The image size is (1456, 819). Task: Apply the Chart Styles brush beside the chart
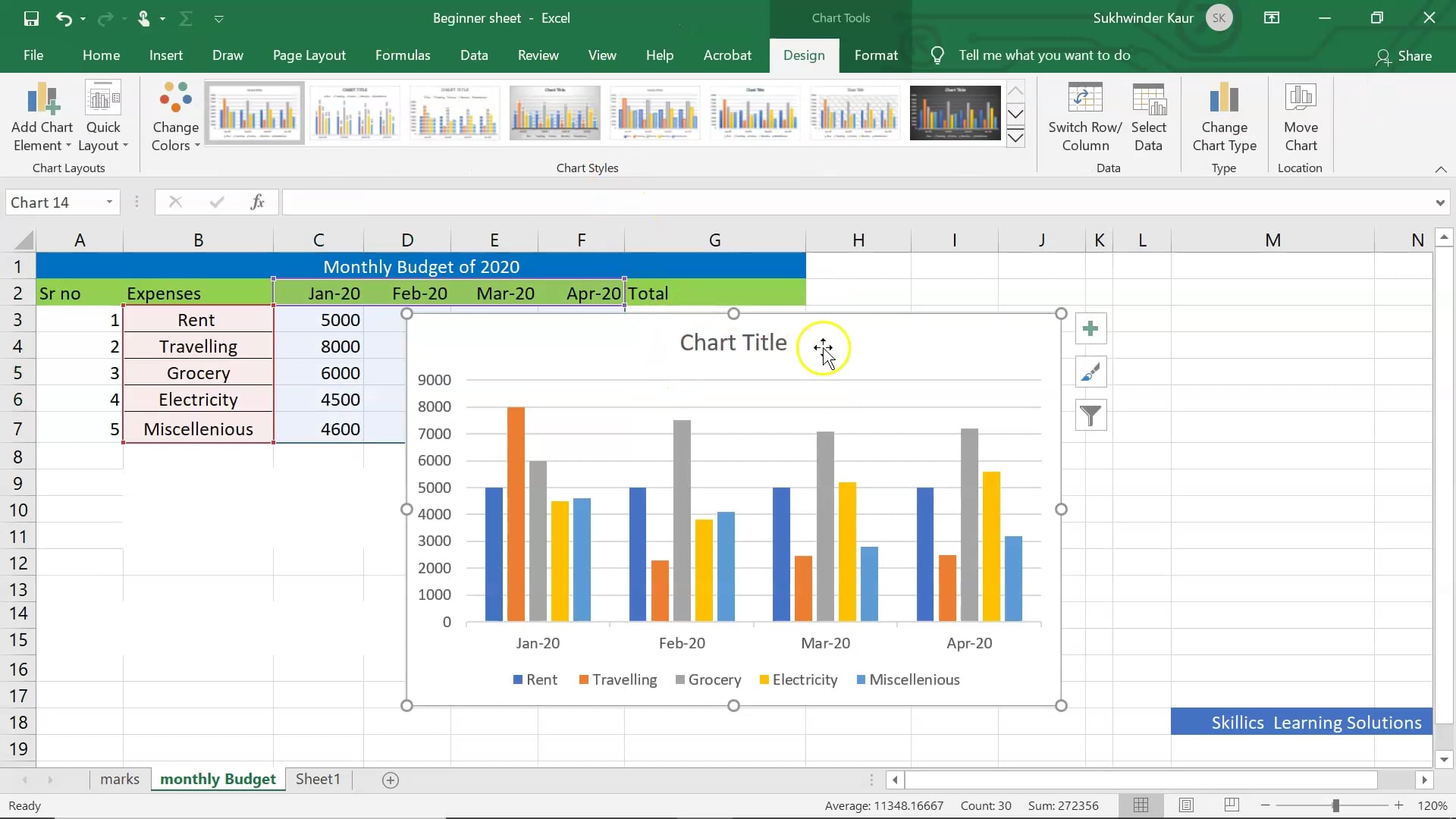point(1090,372)
